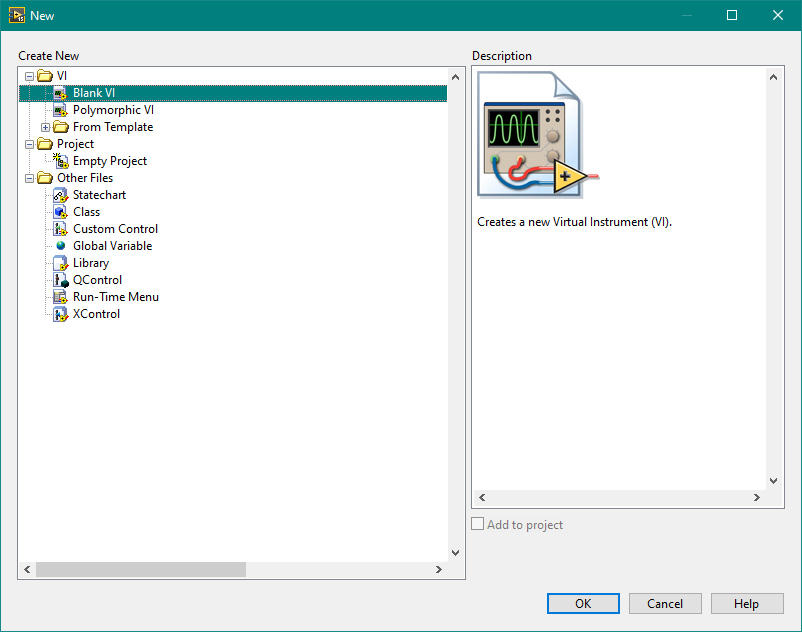This screenshot has height=632, width=802.
Task: Open Help for the New dialog
Action: pyautogui.click(x=746, y=603)
